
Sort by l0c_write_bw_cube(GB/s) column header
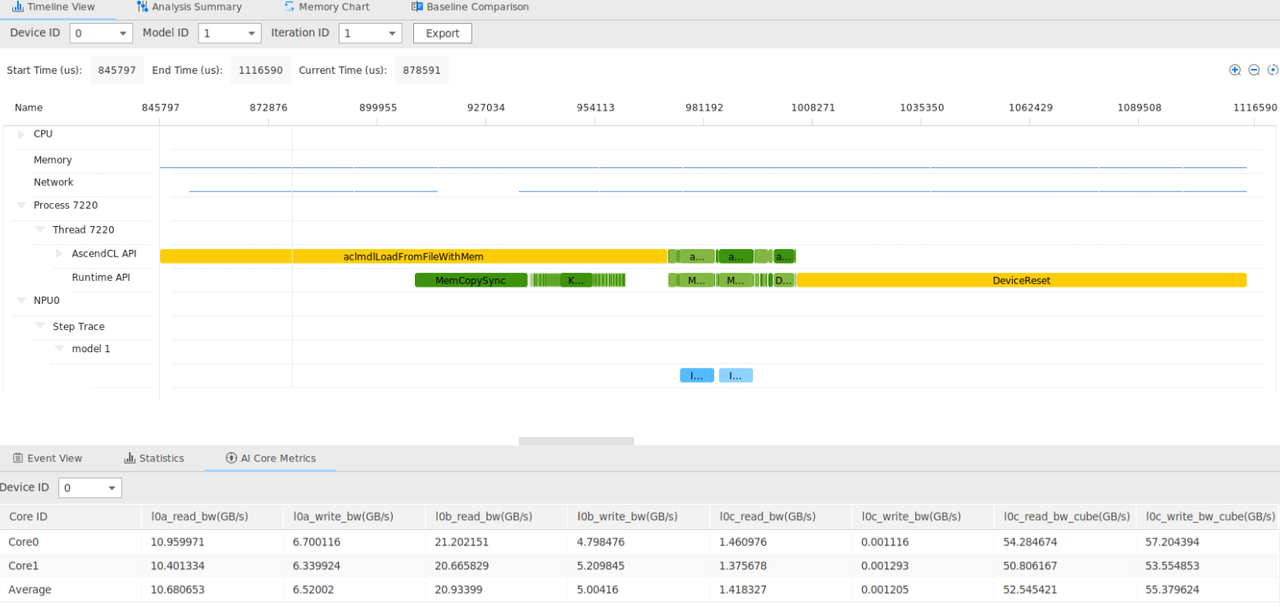1210,517
